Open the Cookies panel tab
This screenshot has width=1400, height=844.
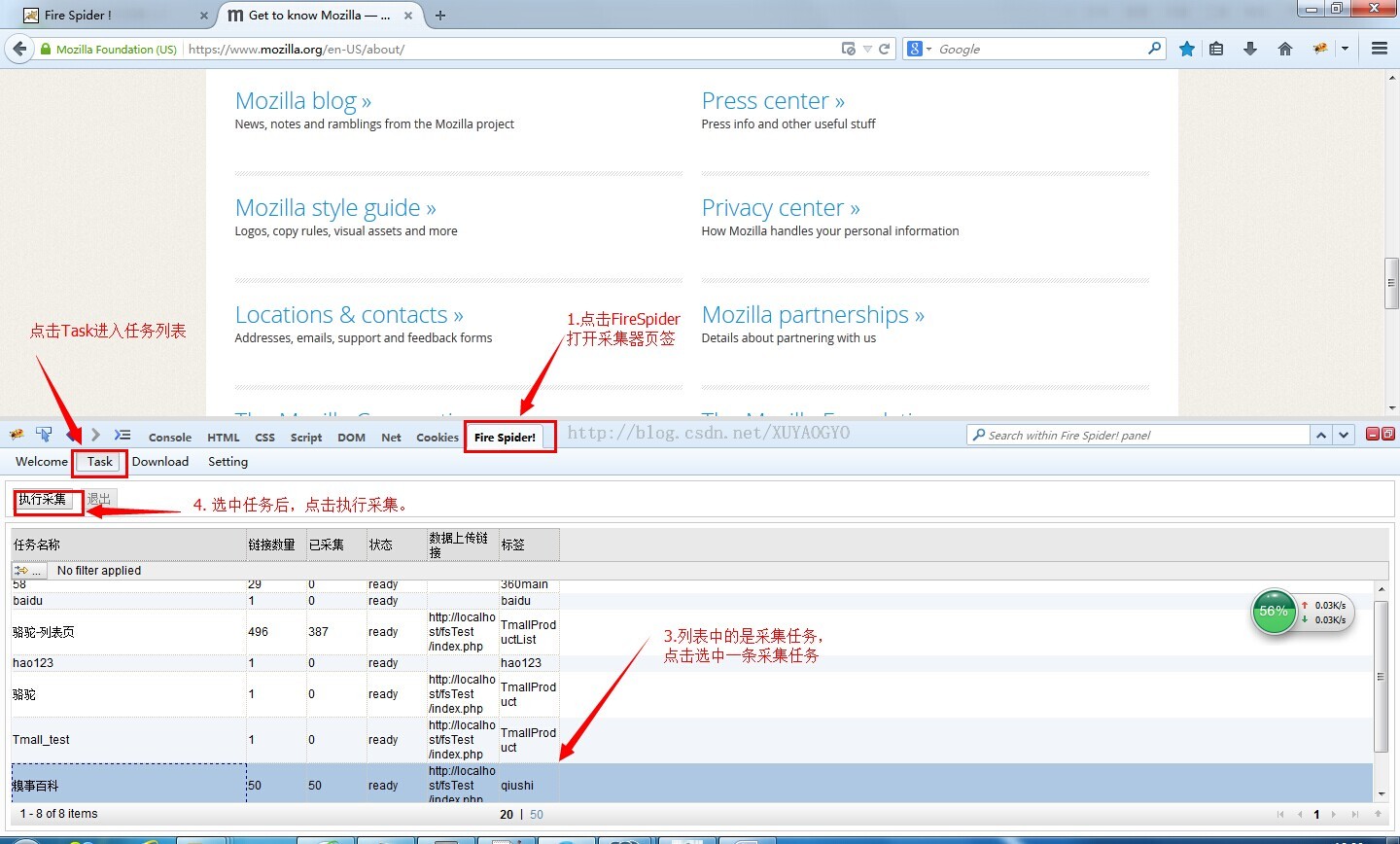click(x=437, y=438)
